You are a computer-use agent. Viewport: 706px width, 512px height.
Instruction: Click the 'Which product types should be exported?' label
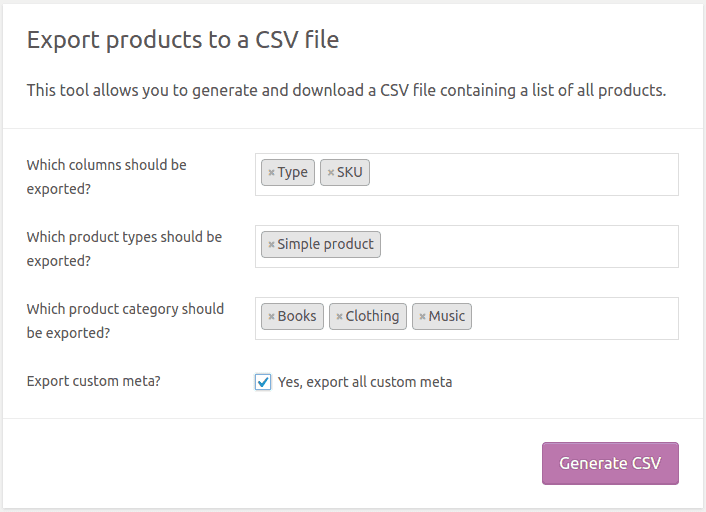coord(124,248)
